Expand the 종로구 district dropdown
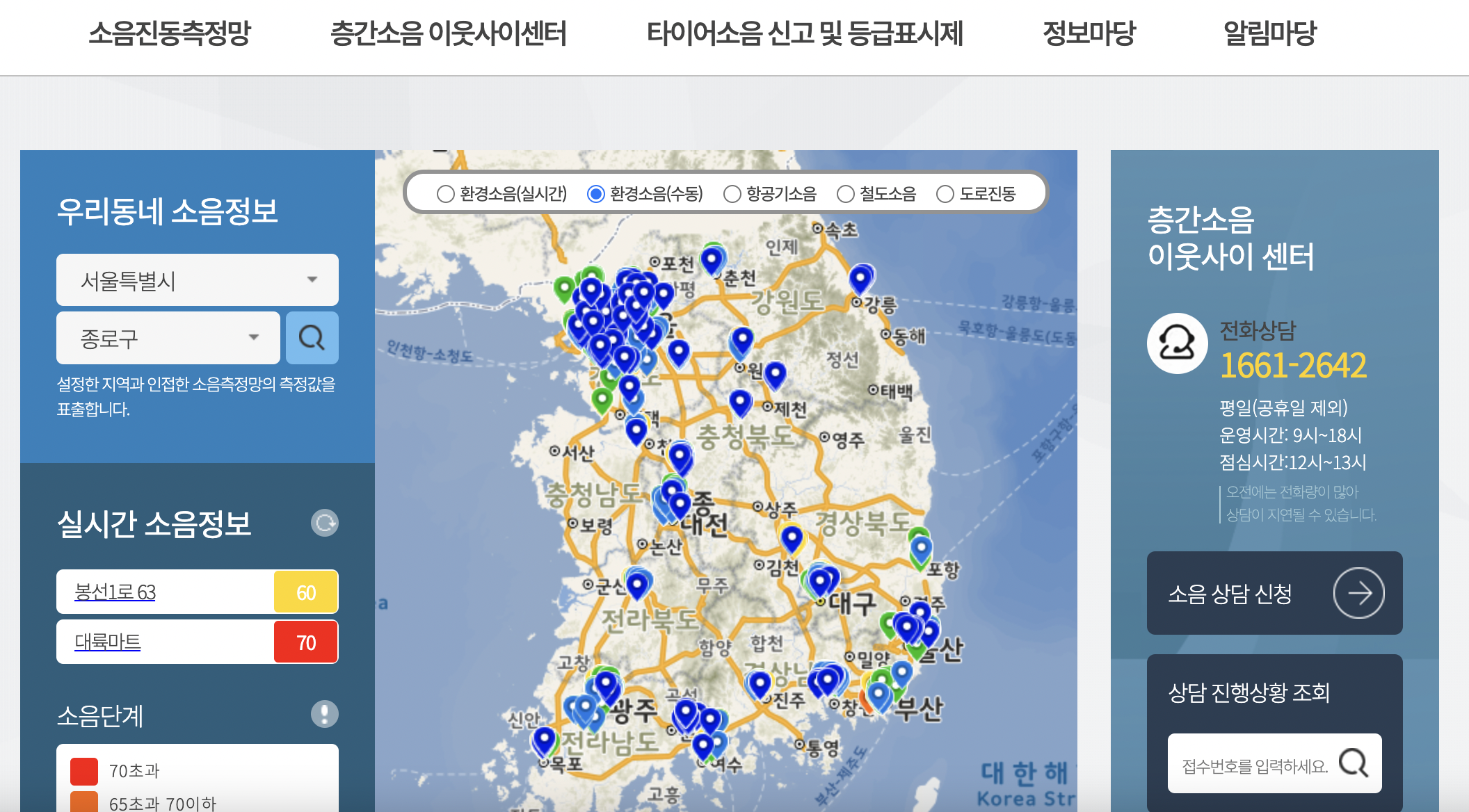 tap(168, 338)
